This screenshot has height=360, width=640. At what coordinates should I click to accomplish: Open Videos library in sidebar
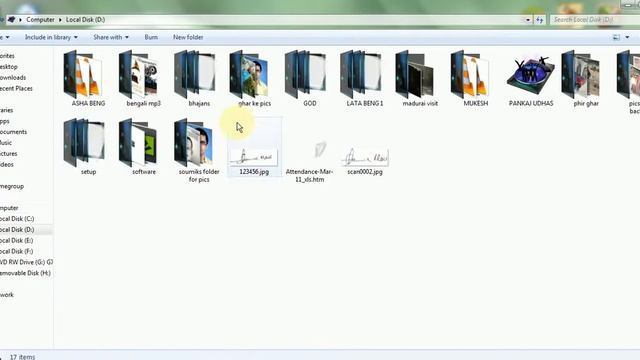(7, 164)
